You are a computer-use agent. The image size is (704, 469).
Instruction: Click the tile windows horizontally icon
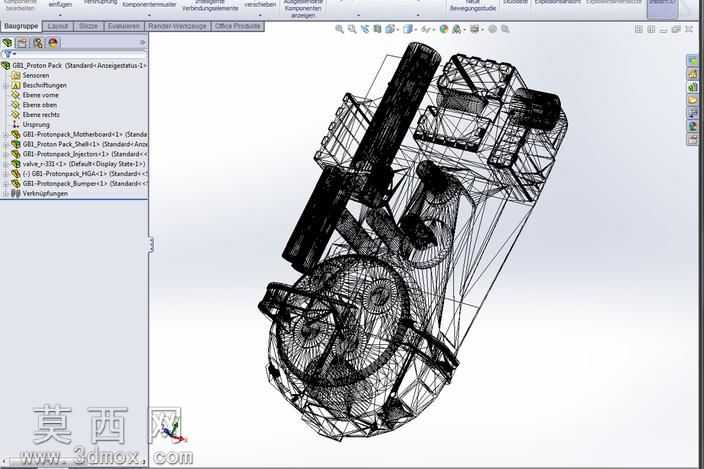[x=638, y=29]
